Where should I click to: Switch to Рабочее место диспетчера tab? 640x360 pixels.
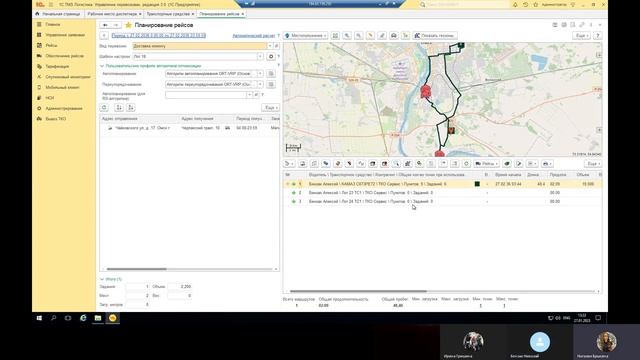tap(112, 14)
